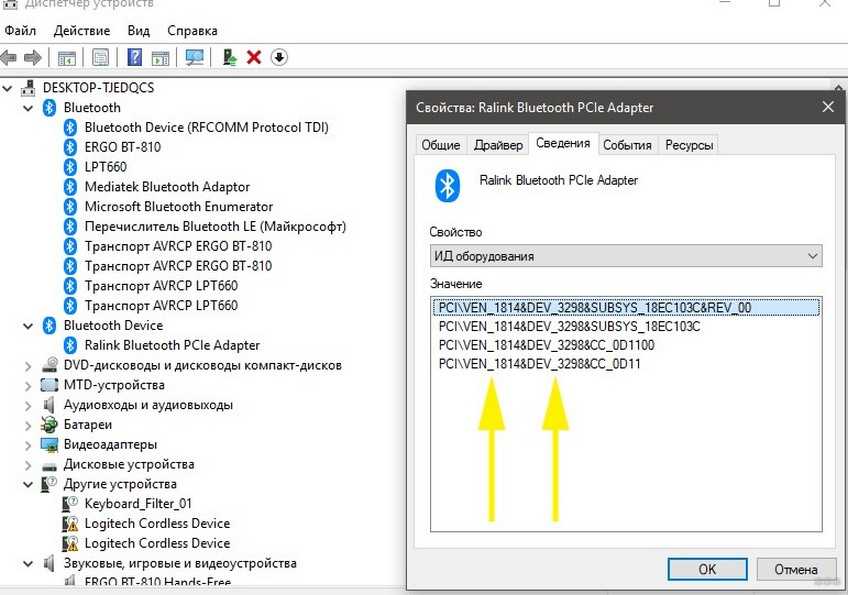Switch to the Драйвер tab
Viewport: 848px width, 595px height.
[x=498, y=145]
